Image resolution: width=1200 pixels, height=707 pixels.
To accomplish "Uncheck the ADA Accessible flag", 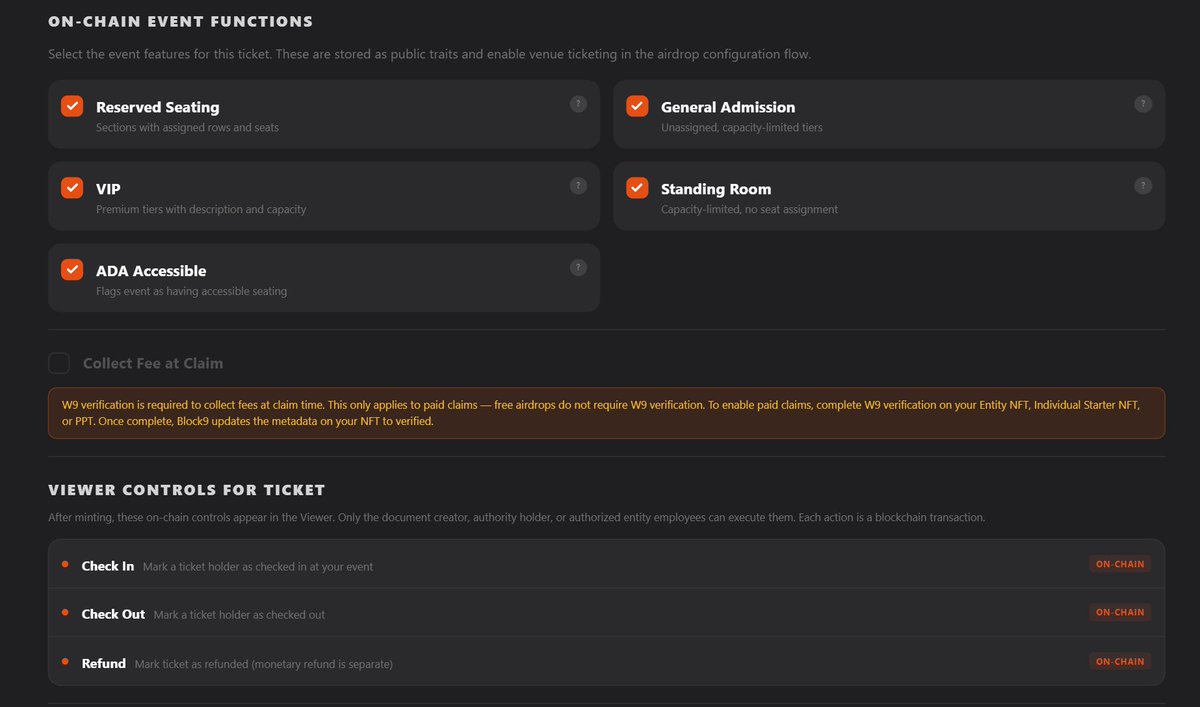I will (x=71, y=269).
